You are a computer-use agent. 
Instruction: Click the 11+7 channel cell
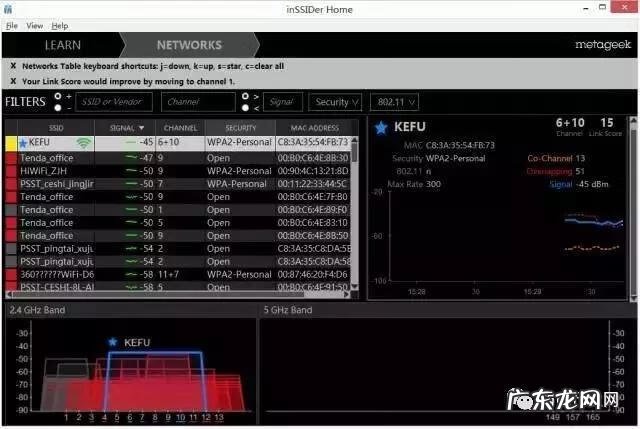click(168, 275)
